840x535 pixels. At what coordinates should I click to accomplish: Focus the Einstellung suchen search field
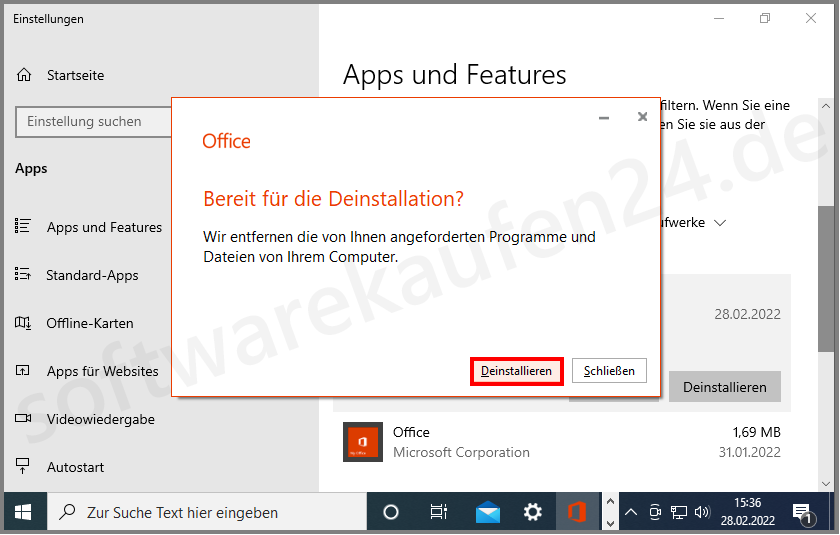pyautogui.click(x=94, y=122)
